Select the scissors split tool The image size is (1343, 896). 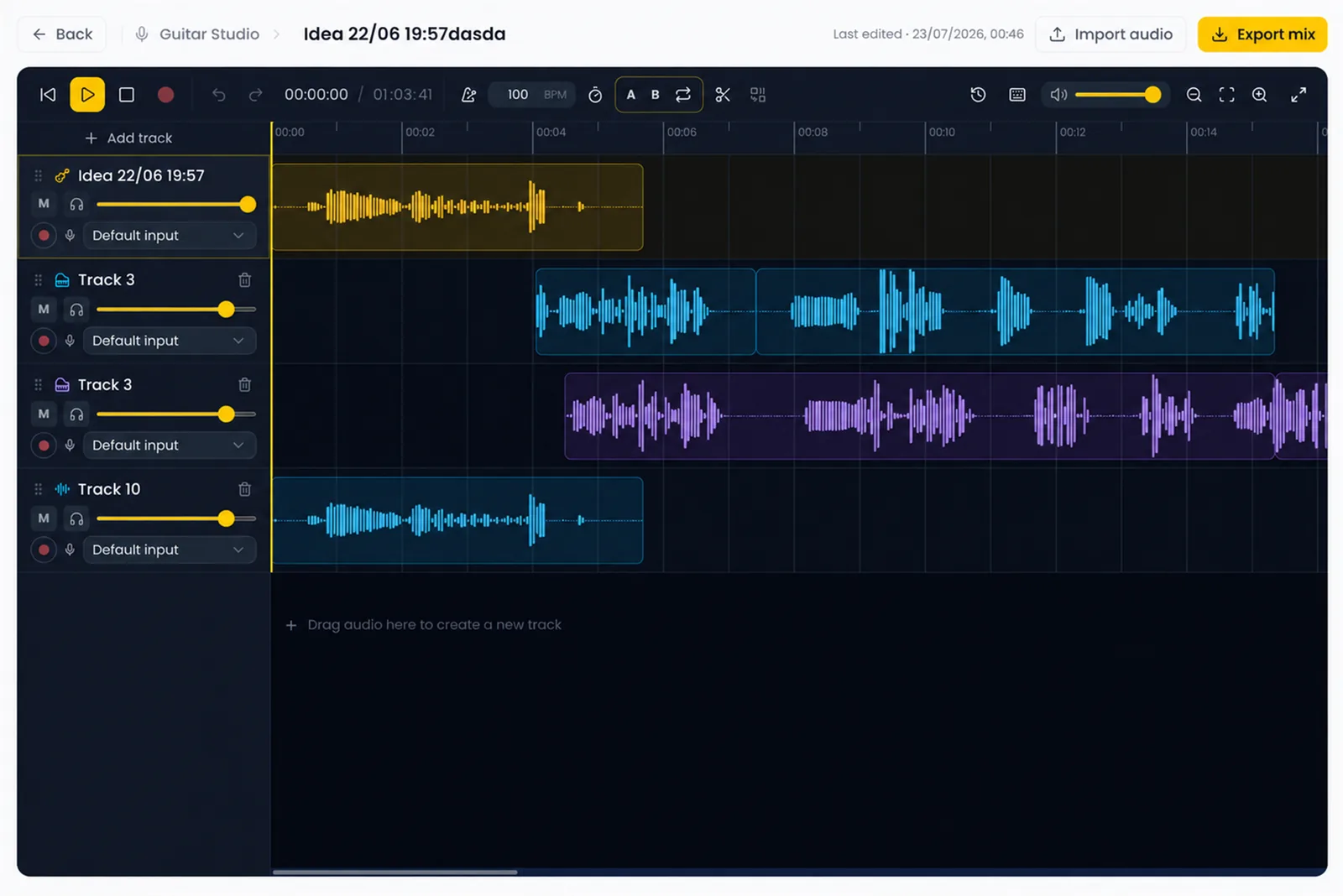(723, 95)
